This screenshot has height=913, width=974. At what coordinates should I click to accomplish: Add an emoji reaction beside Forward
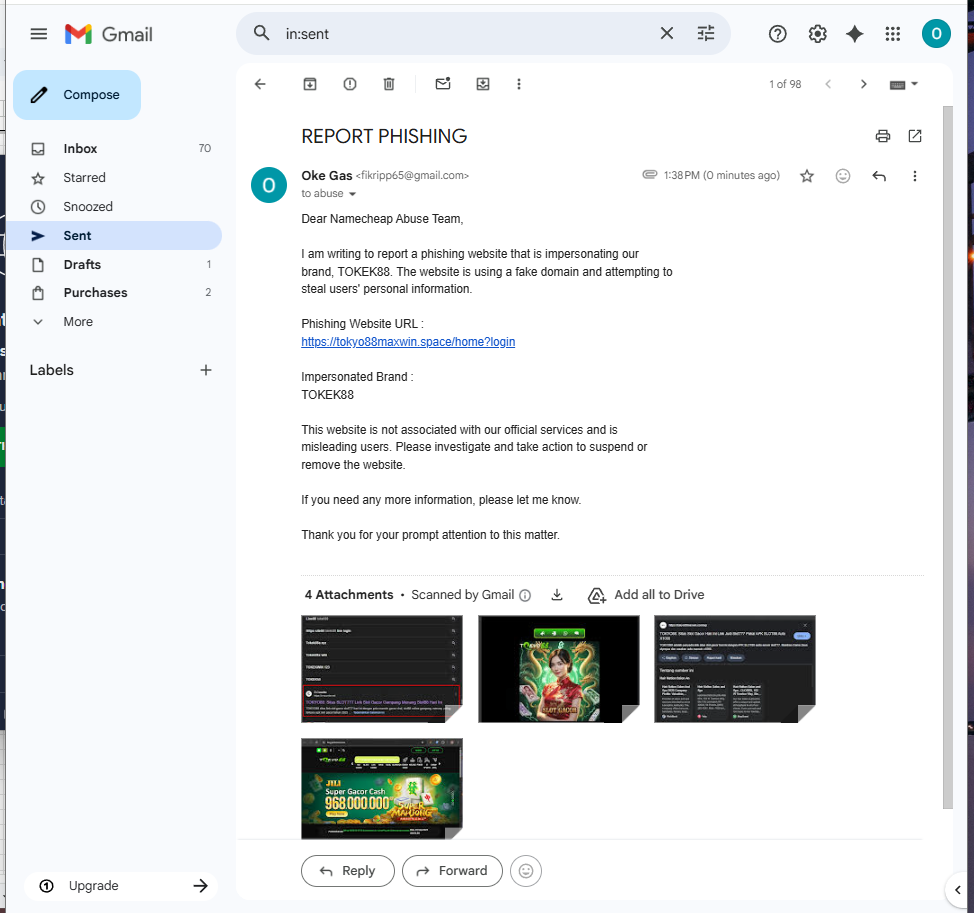[x=526, y=871]
